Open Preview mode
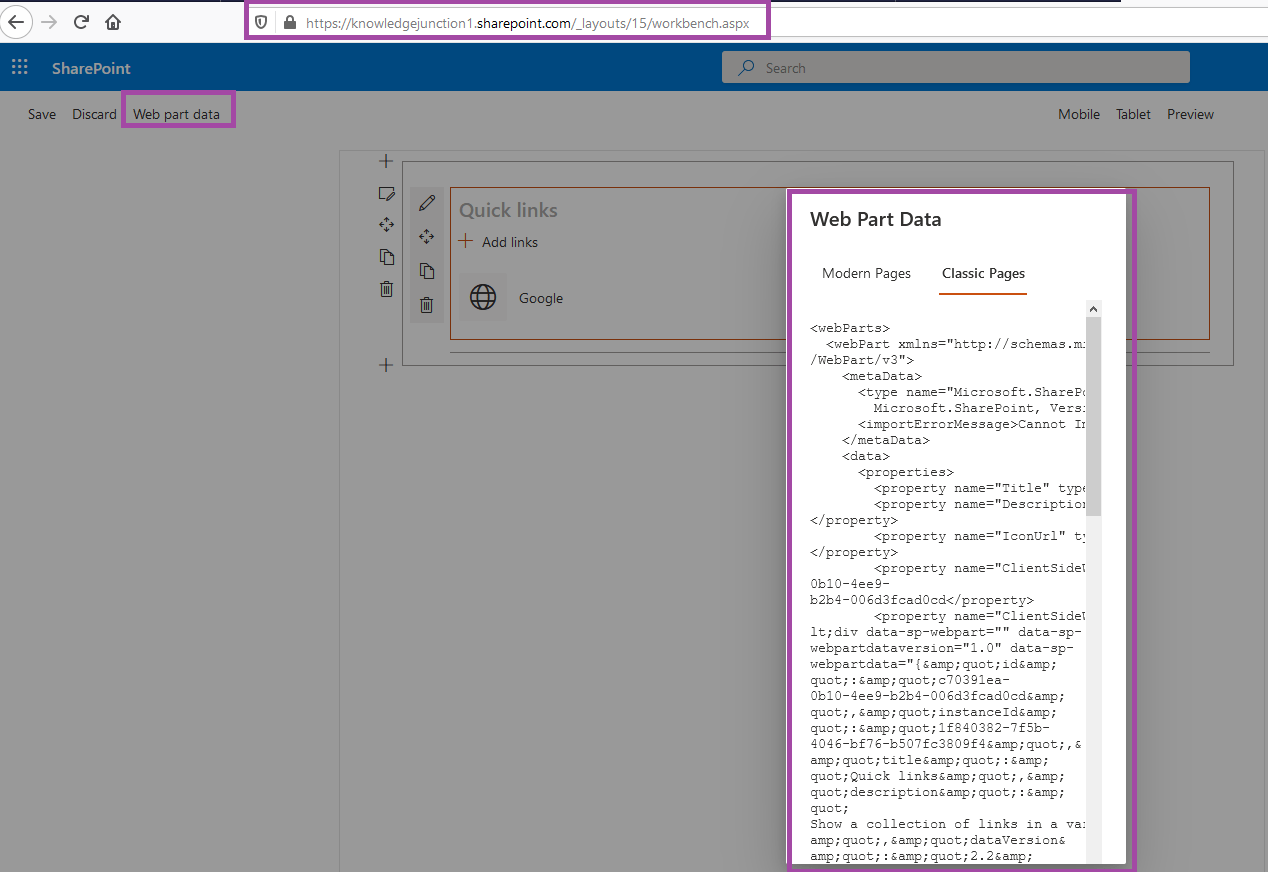1268x872 pixels. pyautogui.click(x=1190, y=114)
